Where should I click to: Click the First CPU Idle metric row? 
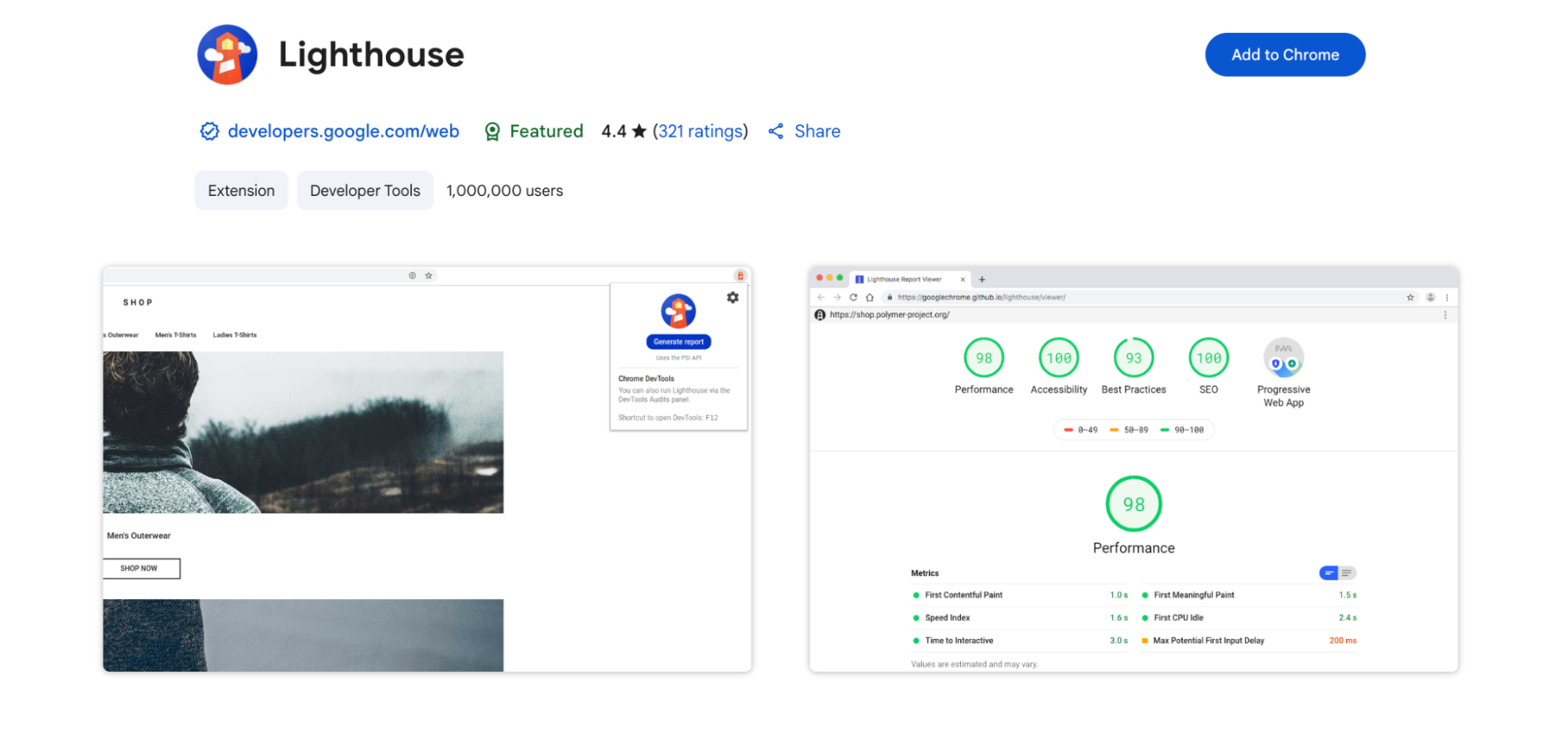[x=1249, y=618]
